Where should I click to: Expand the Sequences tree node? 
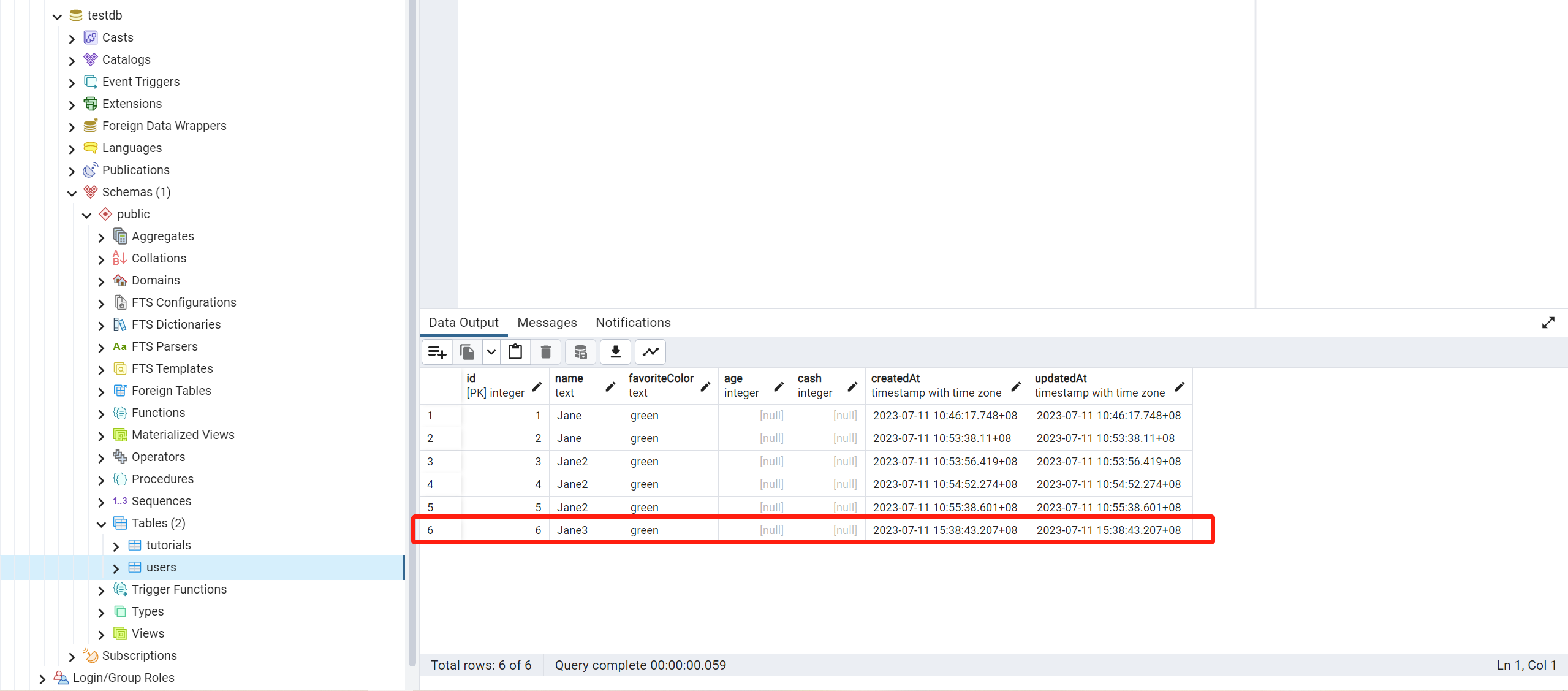101,502
